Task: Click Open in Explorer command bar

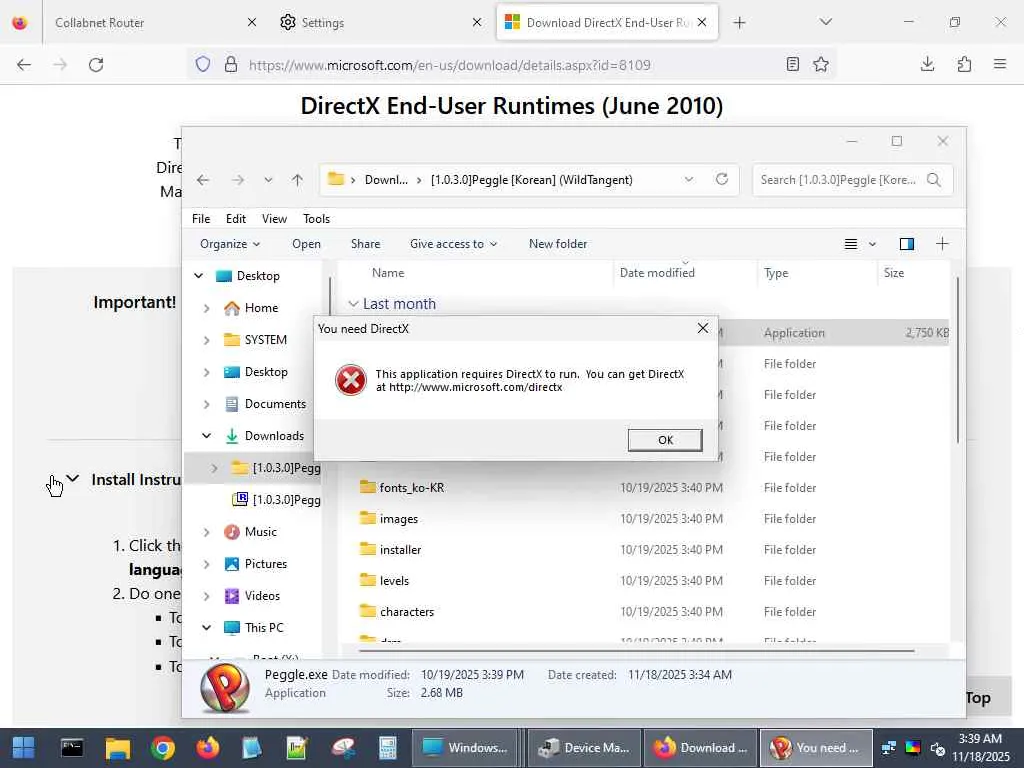Action: tap(306, 244)
